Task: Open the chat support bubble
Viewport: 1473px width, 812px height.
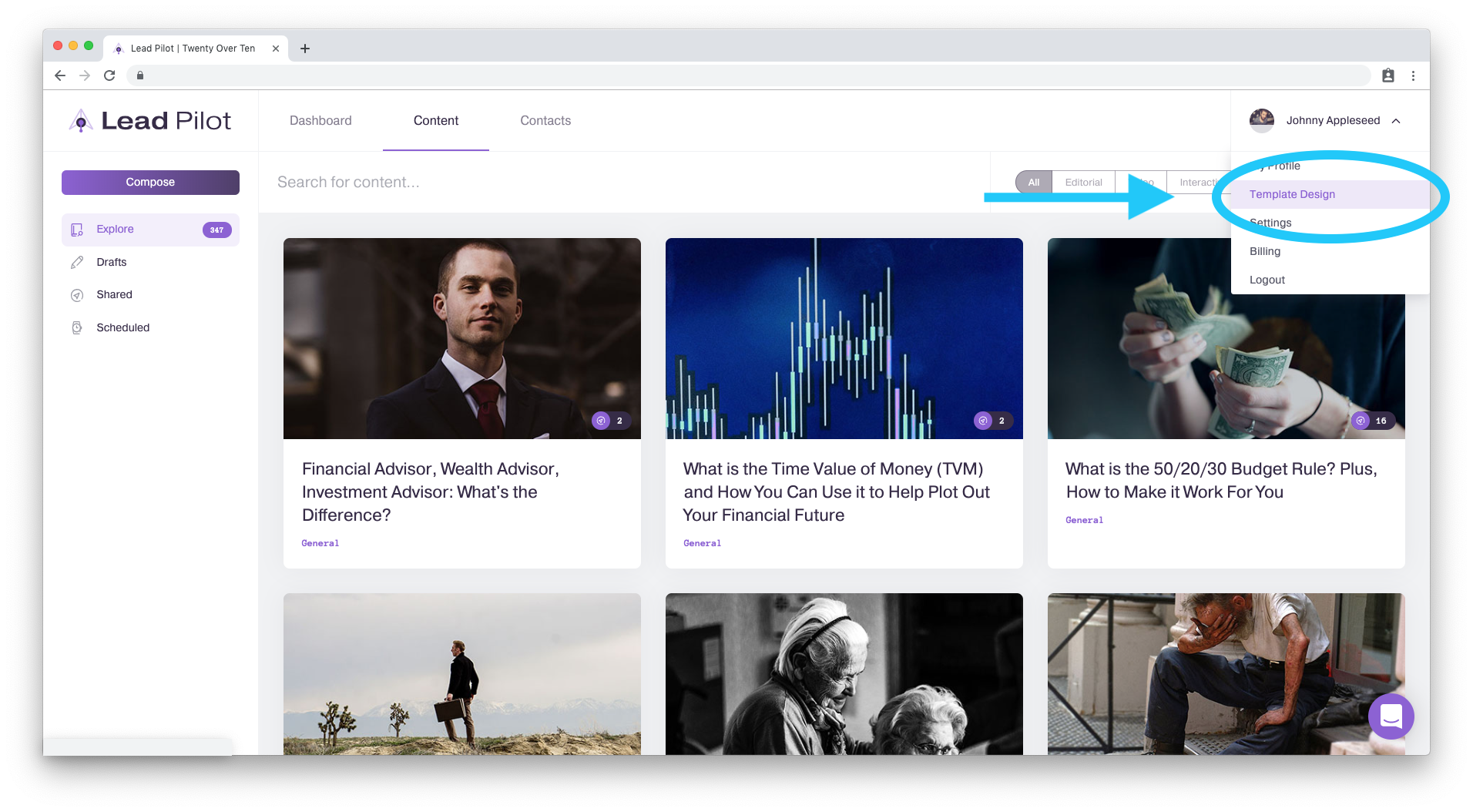Action: [x=1391, y=716]
